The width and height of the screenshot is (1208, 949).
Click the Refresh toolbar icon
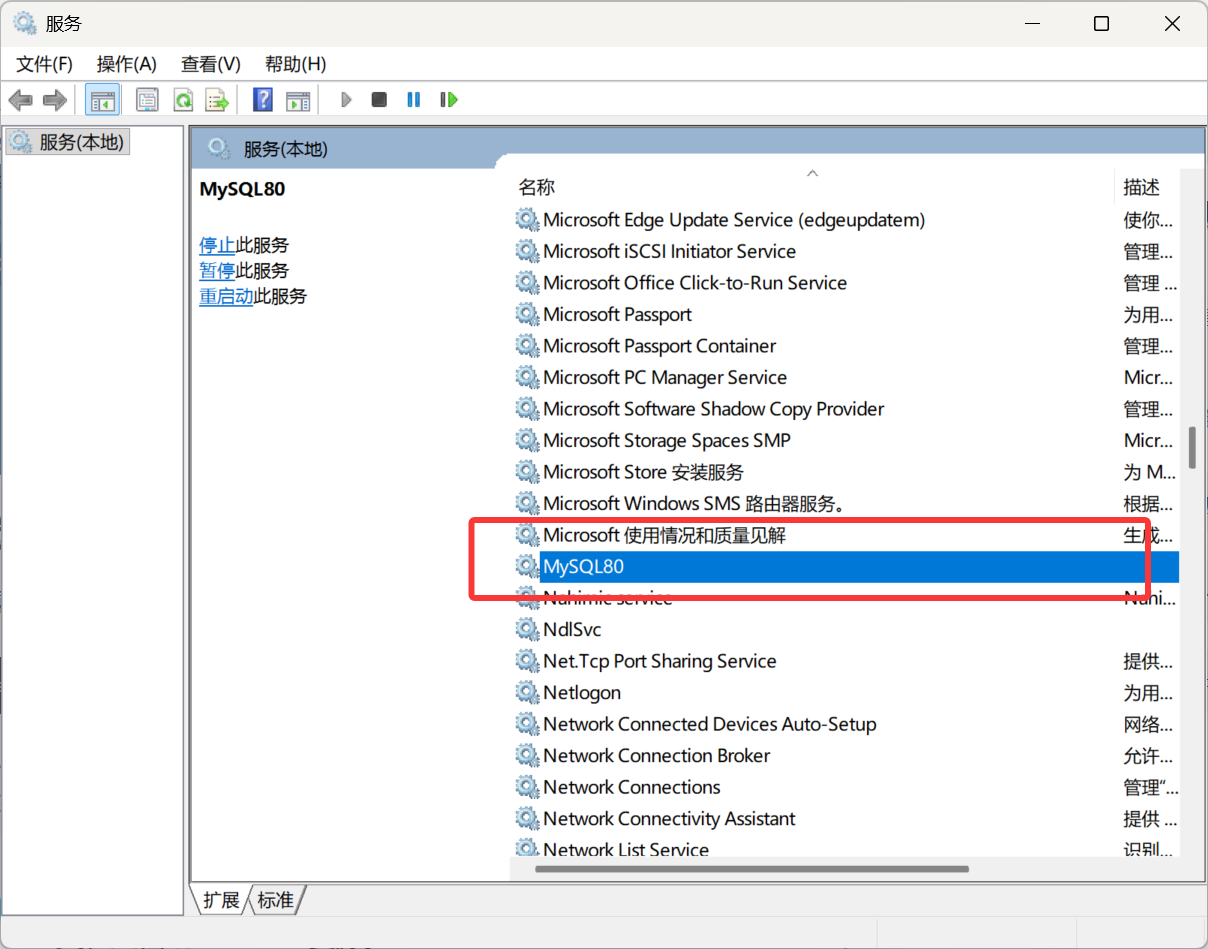pyautogui.click(x=182, y=100)
